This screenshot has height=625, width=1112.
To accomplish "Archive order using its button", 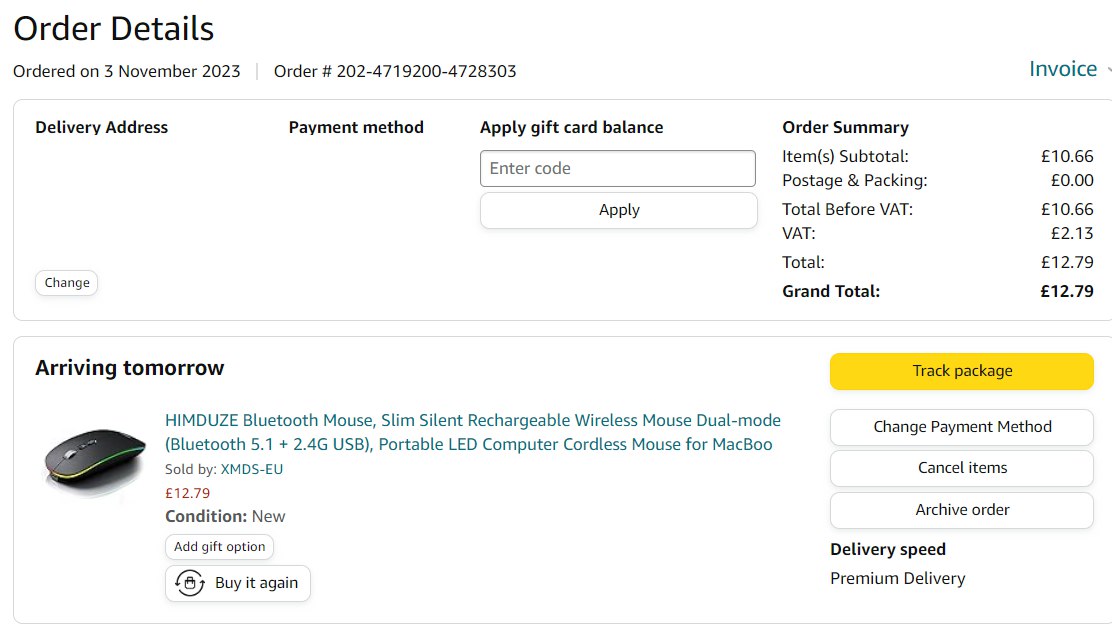I will click(x=961, y=510).
